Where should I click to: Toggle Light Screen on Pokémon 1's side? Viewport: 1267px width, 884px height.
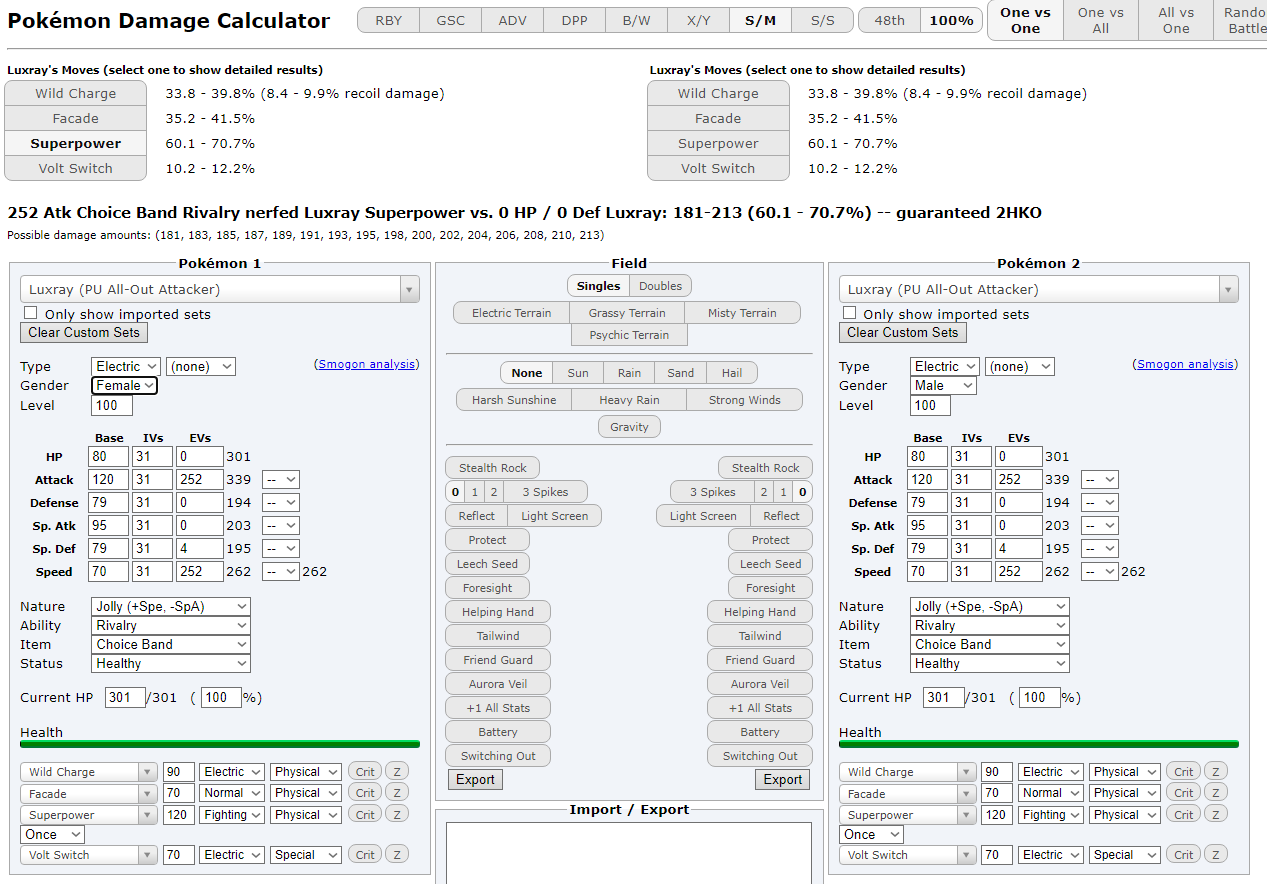coord(555,516)
